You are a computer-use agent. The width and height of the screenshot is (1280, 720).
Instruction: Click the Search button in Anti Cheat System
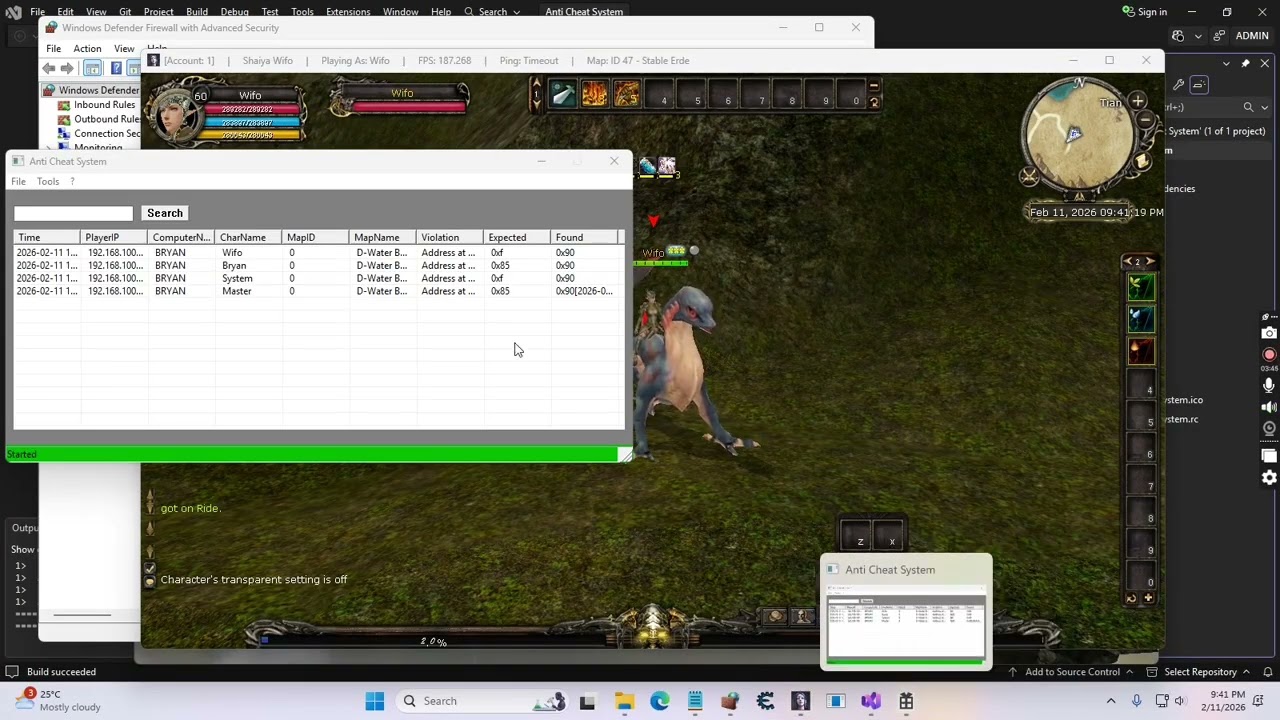(x=165, y=213)
